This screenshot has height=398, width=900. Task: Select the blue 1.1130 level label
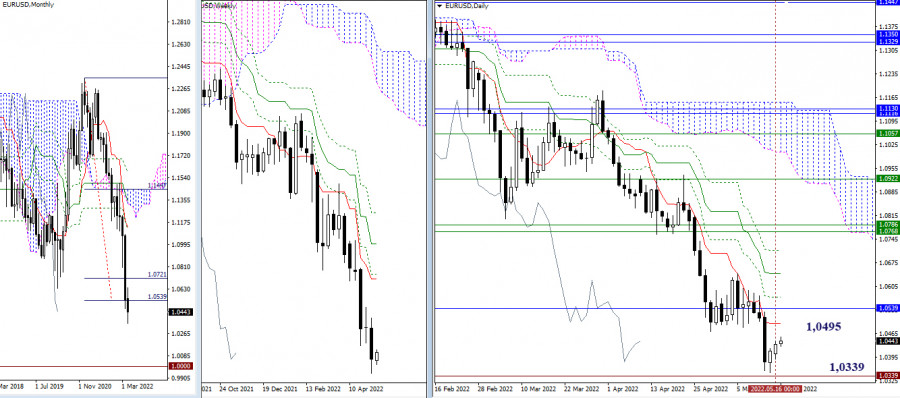coord(887,109)
